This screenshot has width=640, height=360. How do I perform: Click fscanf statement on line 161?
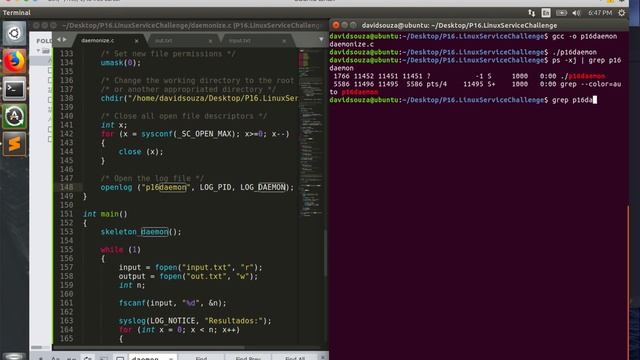(x=172, y=303)
